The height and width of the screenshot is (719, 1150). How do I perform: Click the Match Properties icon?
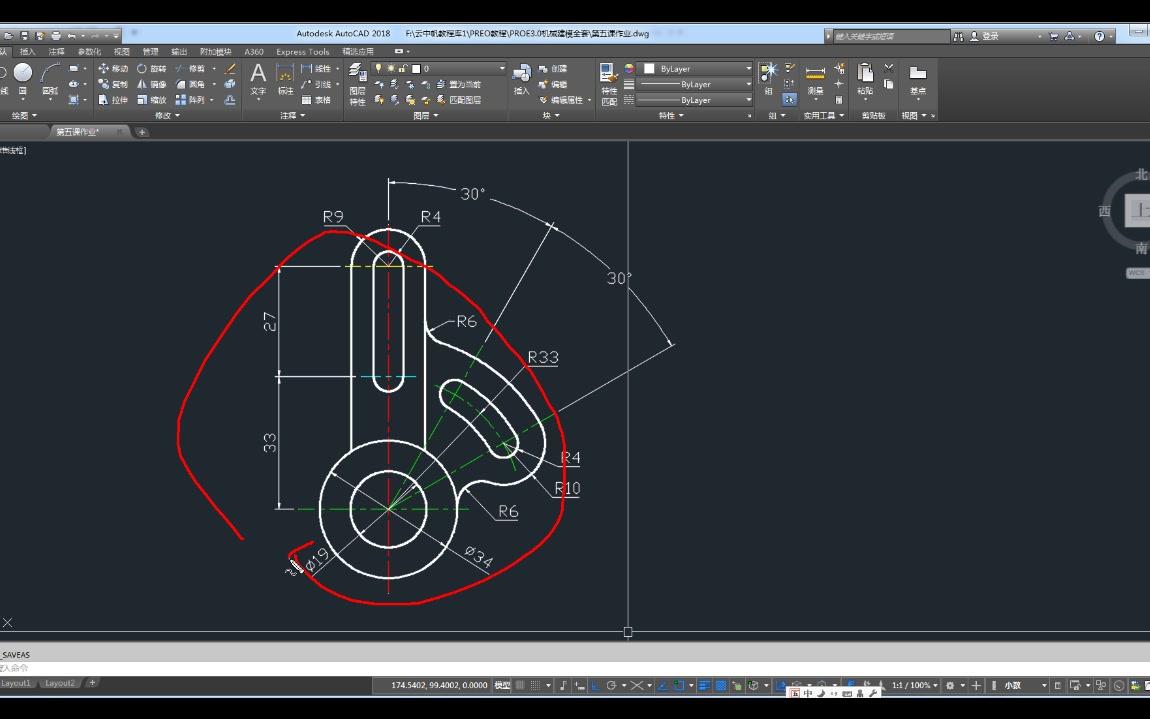608,77
